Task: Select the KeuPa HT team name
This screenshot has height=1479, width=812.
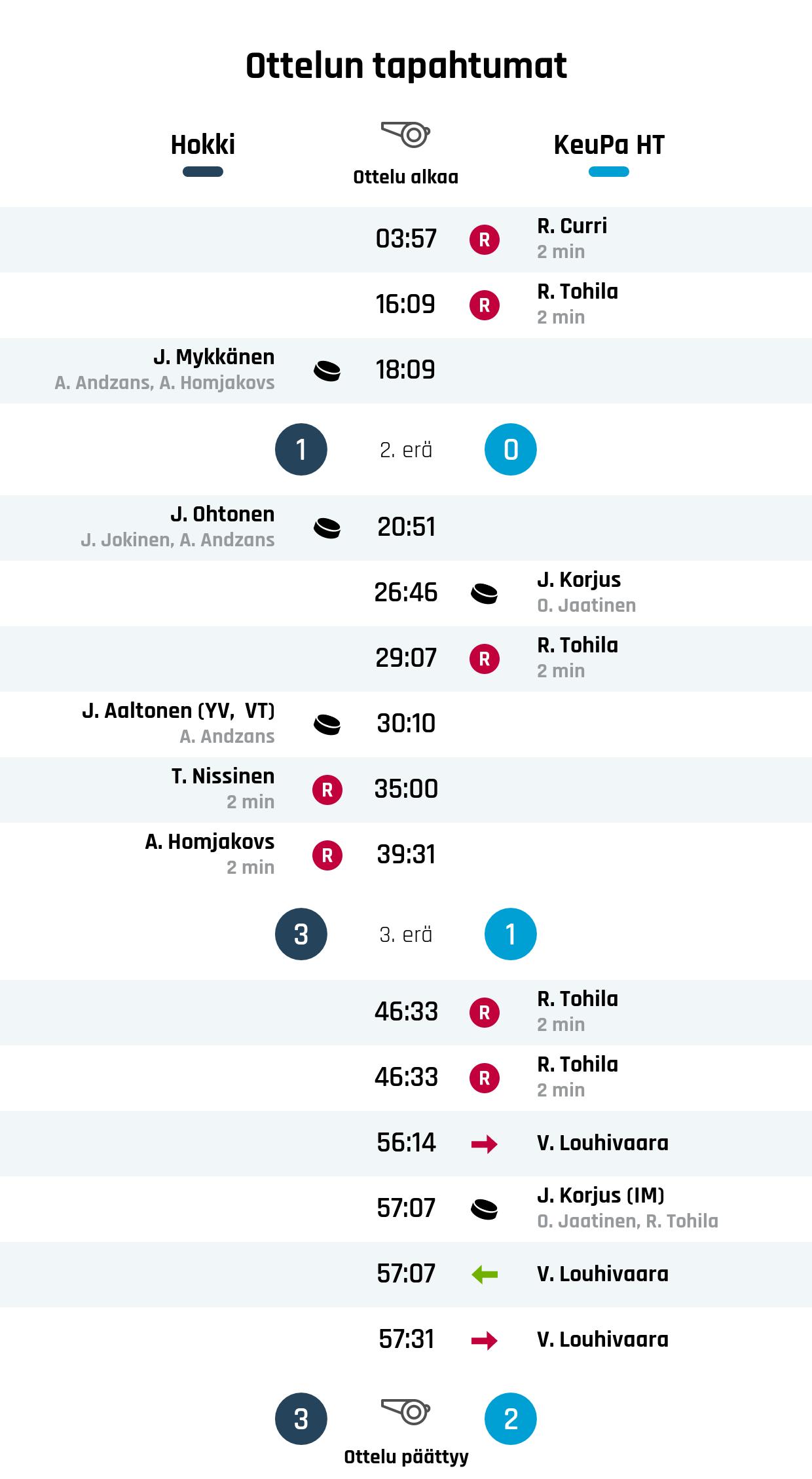Action: tap(609, 145)
